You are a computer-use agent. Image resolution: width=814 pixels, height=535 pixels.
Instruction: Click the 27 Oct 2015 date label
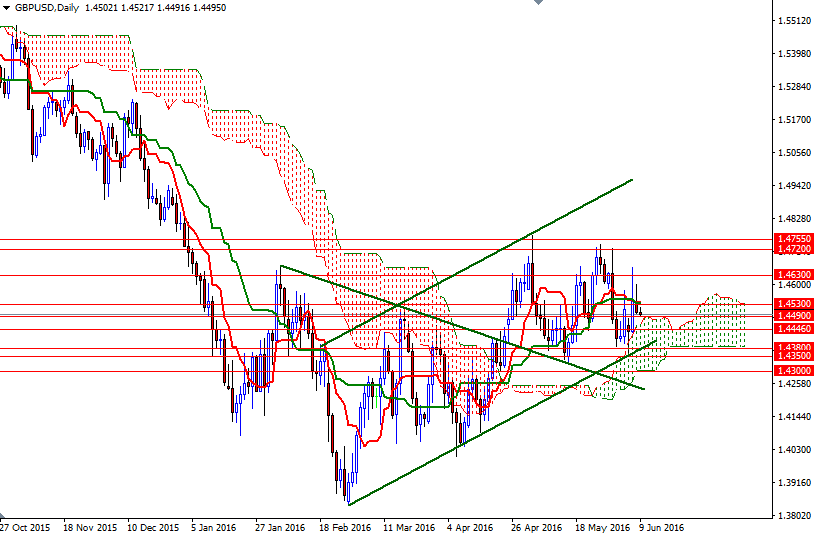point(25,526)
